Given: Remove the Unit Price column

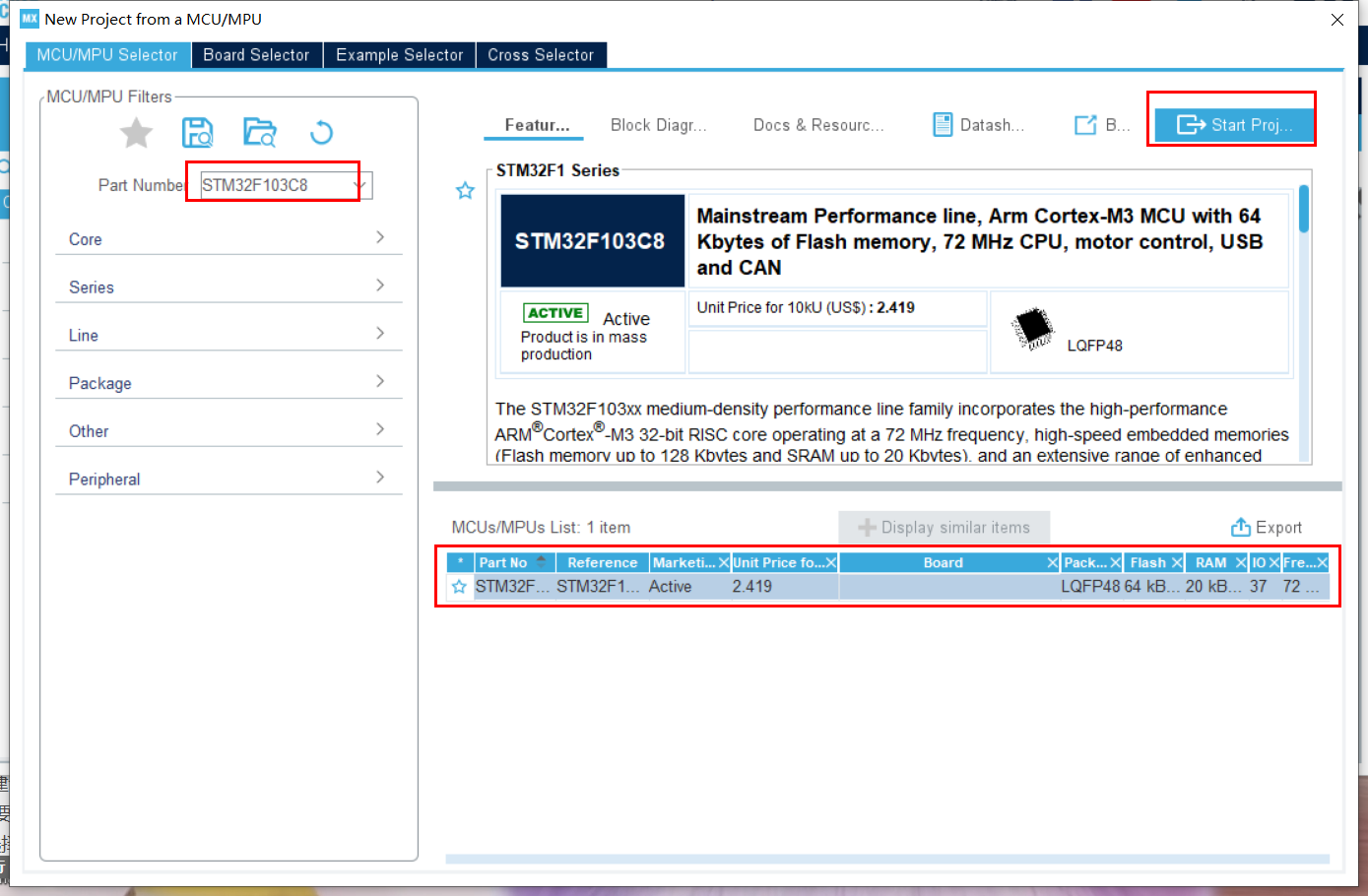Looking at the screenshot, I should (831, 562).
